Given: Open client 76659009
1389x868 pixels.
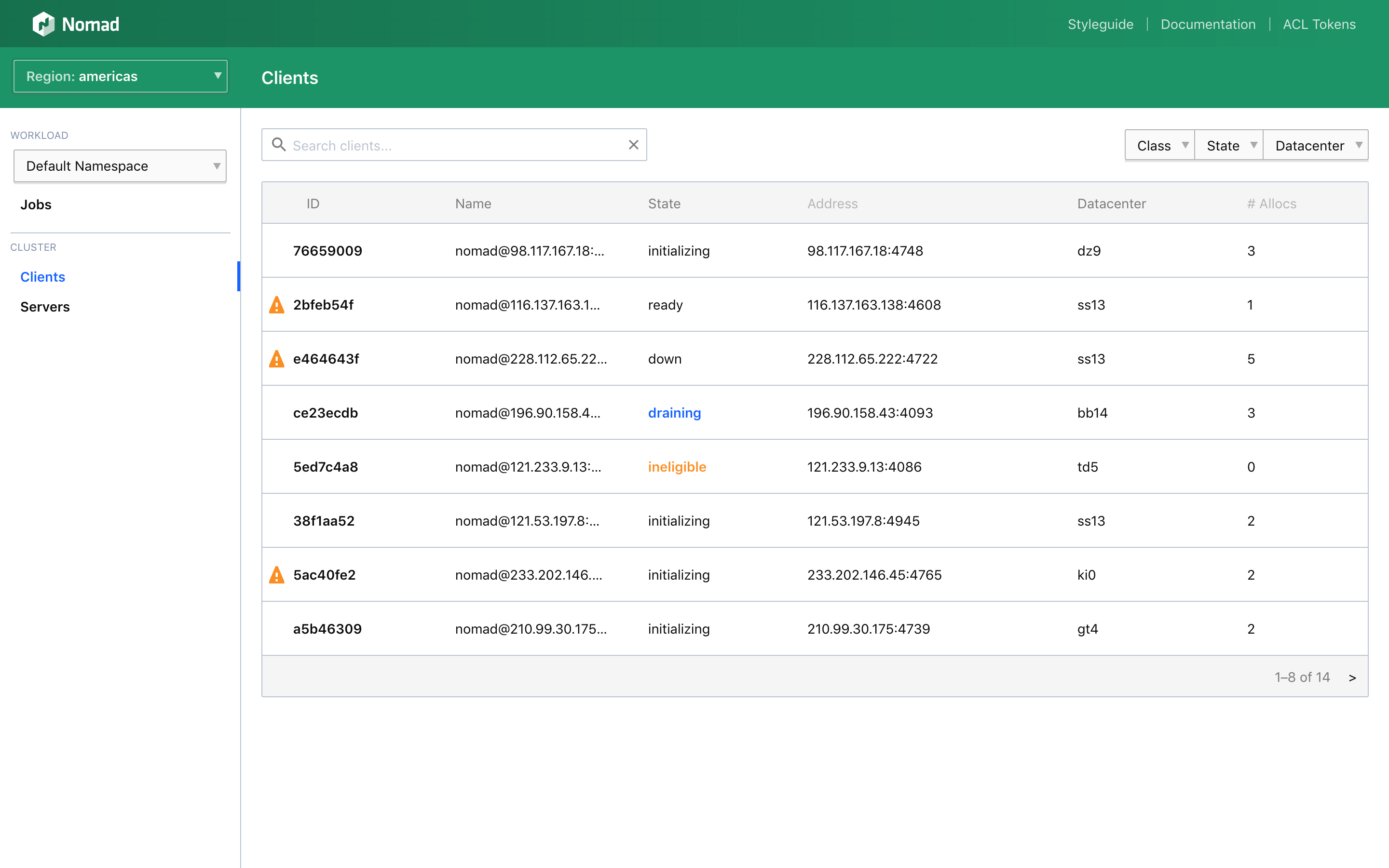Looking at the screenshot, I should click(328, 251).
